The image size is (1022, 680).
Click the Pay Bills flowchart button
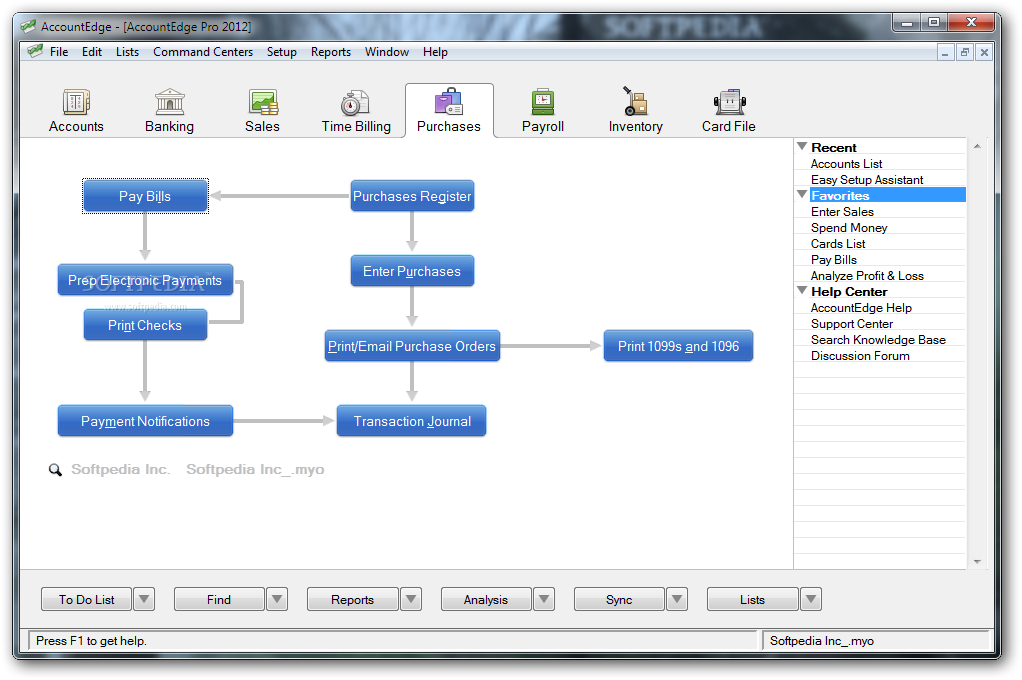point(145,196)
